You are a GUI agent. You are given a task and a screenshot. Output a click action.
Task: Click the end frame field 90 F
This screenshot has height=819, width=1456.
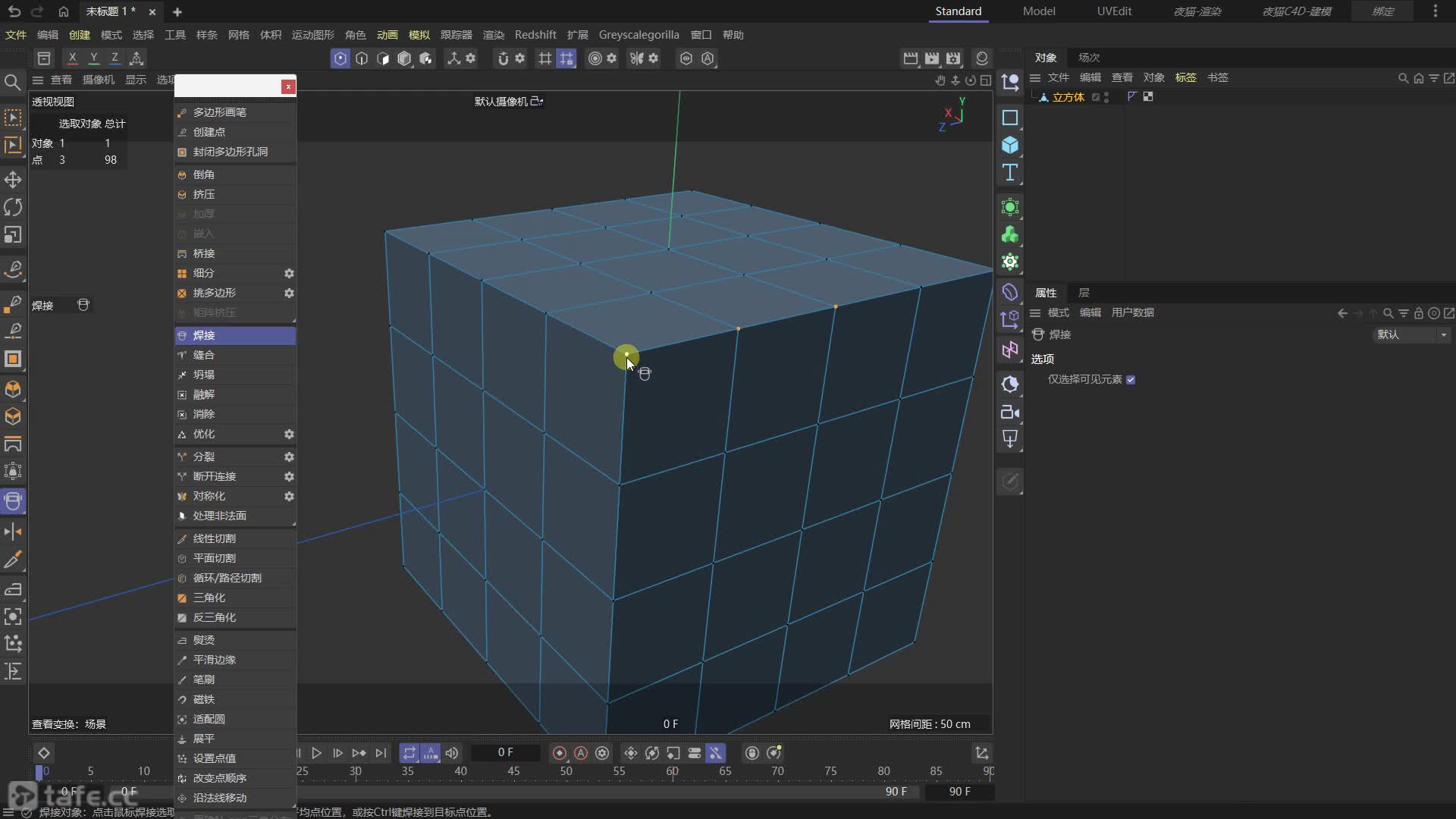point(959,791)
